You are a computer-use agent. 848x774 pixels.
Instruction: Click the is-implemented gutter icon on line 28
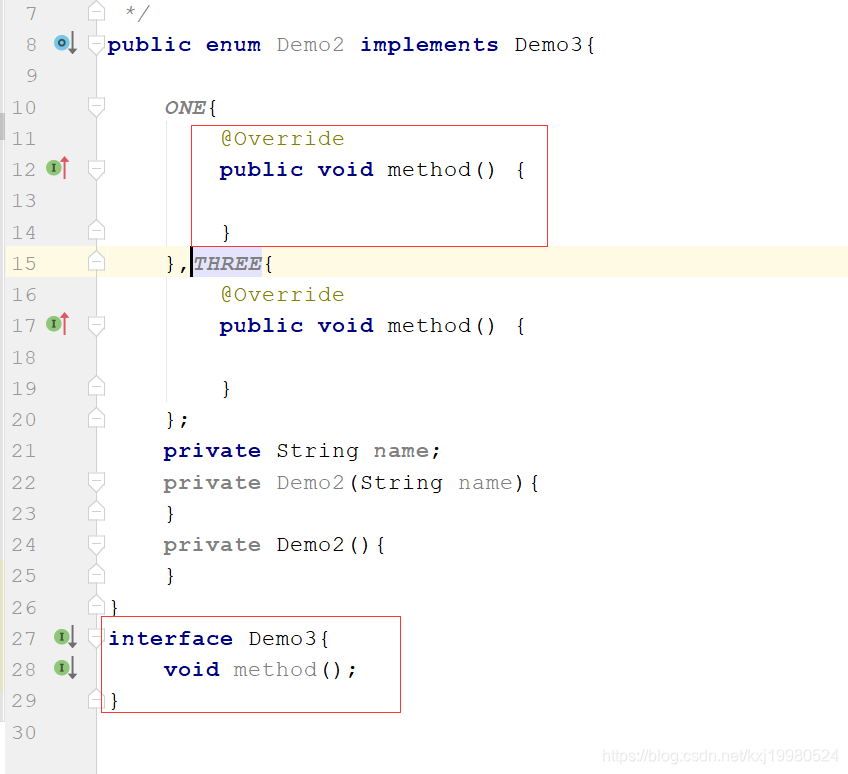click(x=65, y=669)
